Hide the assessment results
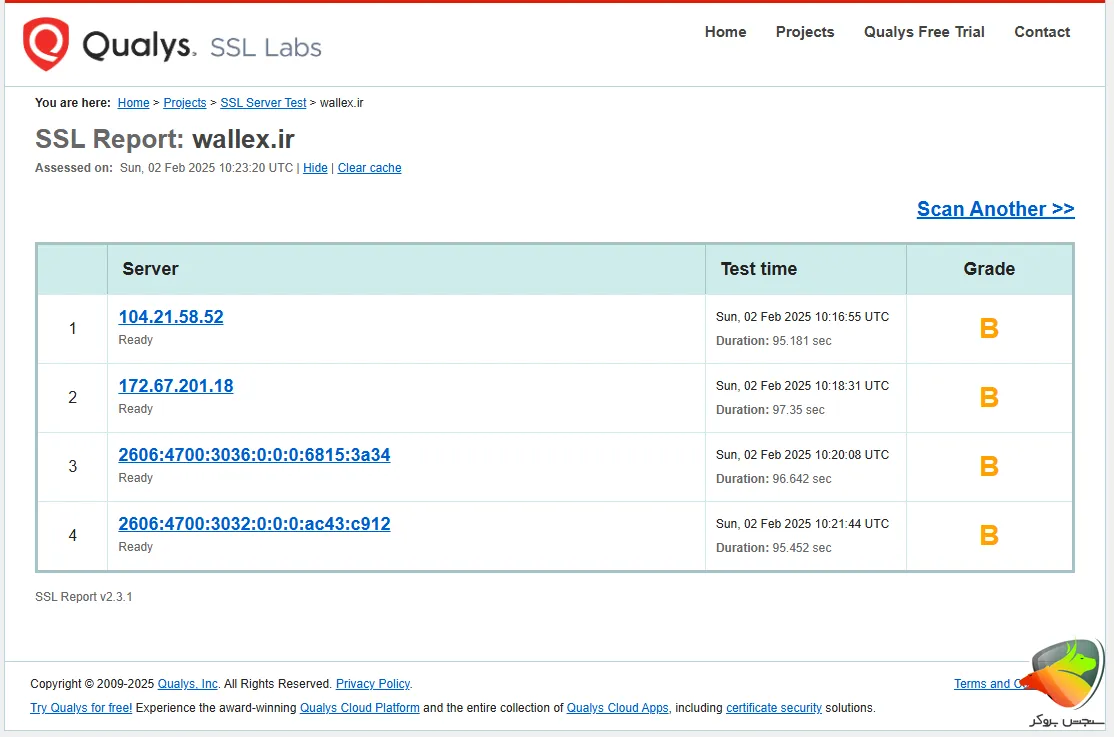 (x=314, y=167)
